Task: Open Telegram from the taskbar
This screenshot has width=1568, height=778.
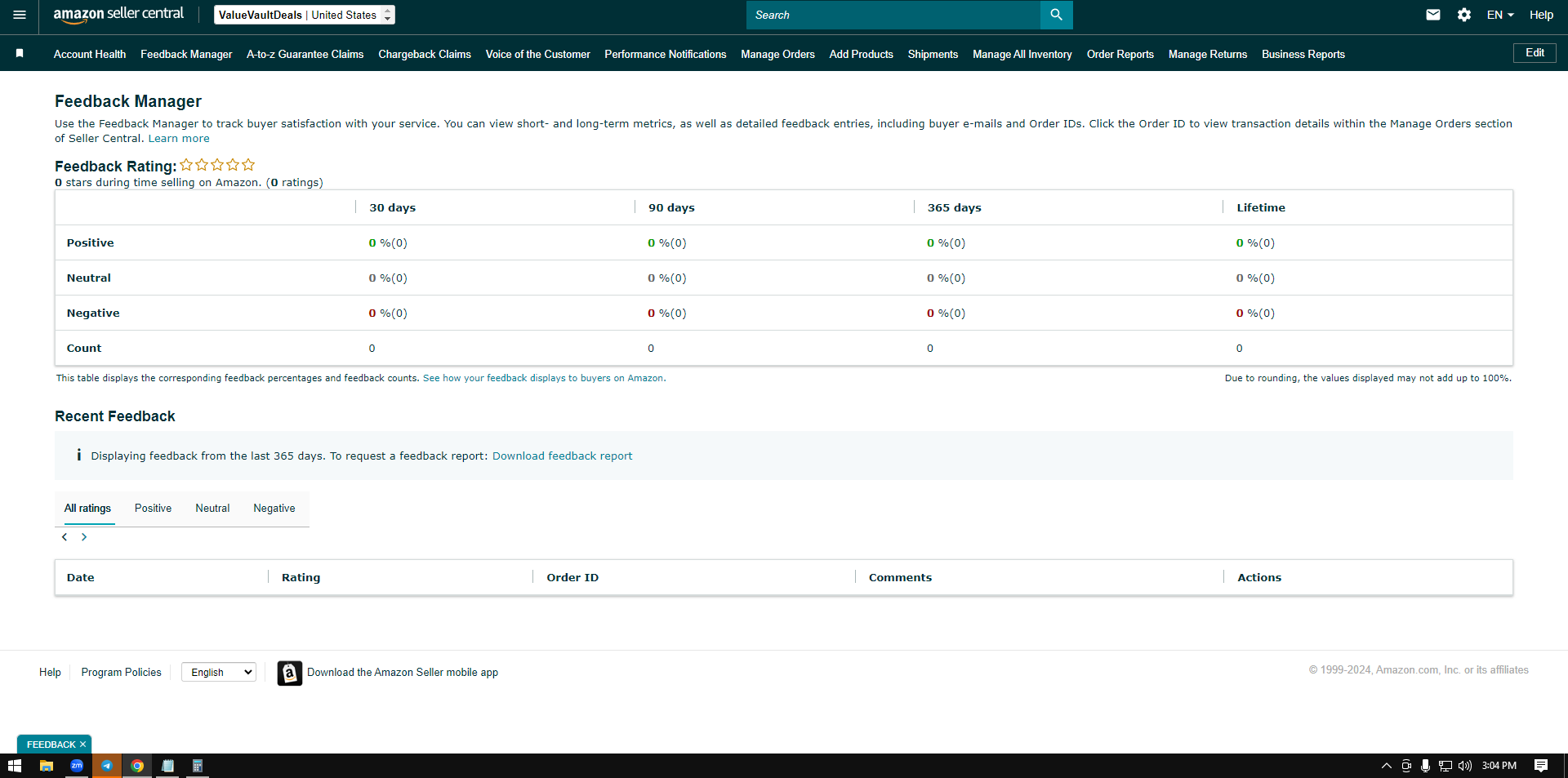Action: [x=107, y=766]
